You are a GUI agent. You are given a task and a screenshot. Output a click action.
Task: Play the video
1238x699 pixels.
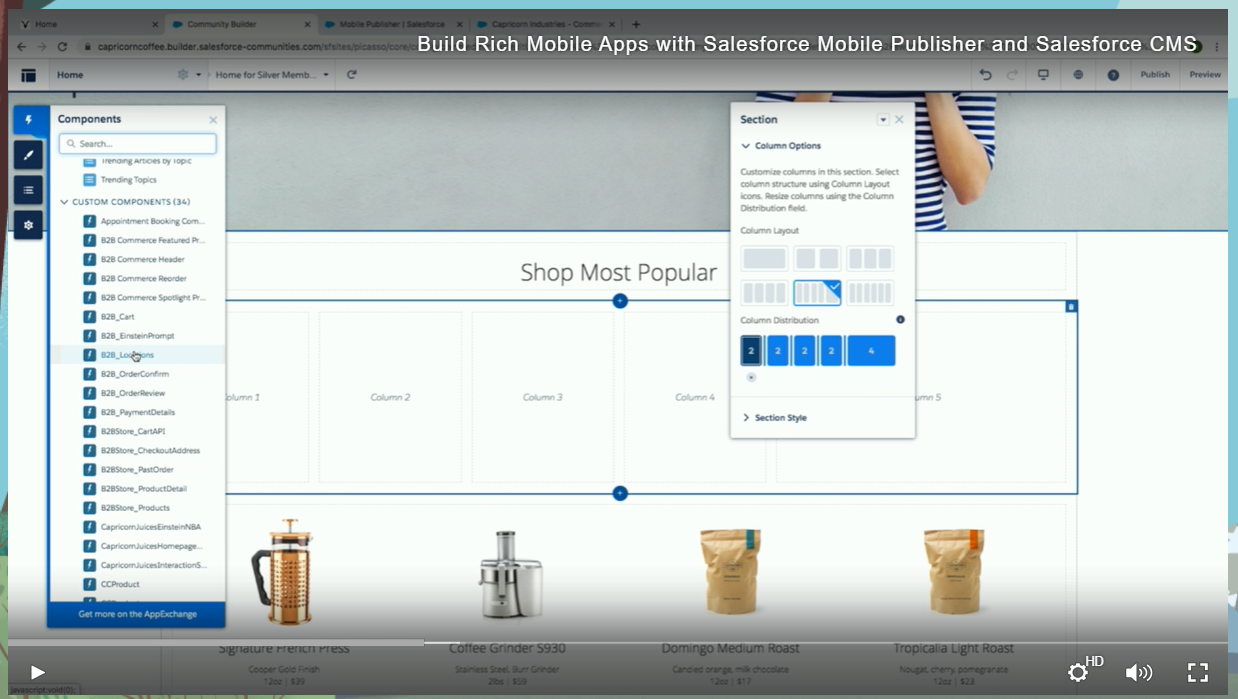click(x=37, y=672)
